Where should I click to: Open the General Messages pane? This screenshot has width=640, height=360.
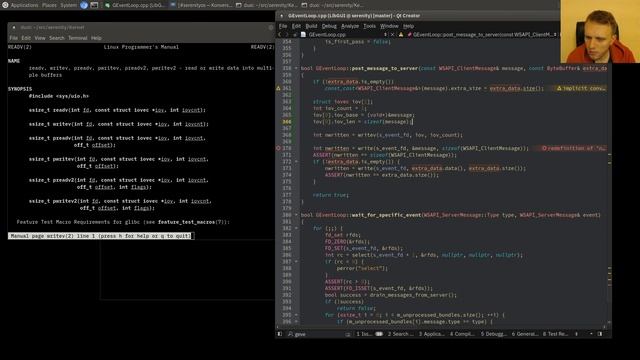point(524,334)
